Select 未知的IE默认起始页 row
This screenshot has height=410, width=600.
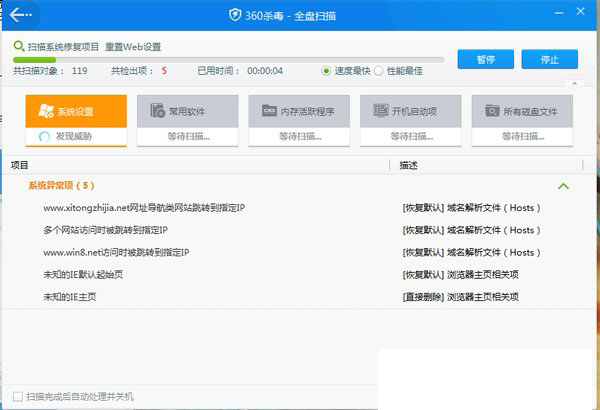(x=83, y=274)
